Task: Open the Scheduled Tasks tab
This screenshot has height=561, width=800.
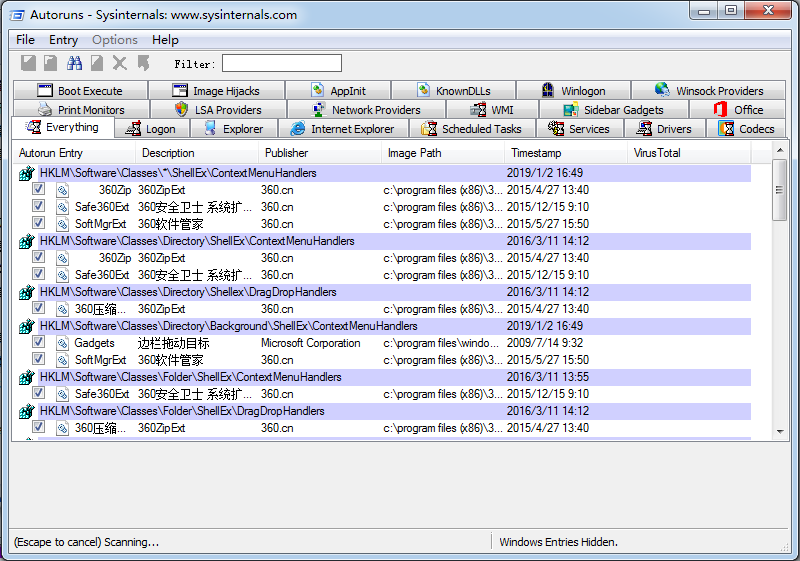Action: coord(471,129)
